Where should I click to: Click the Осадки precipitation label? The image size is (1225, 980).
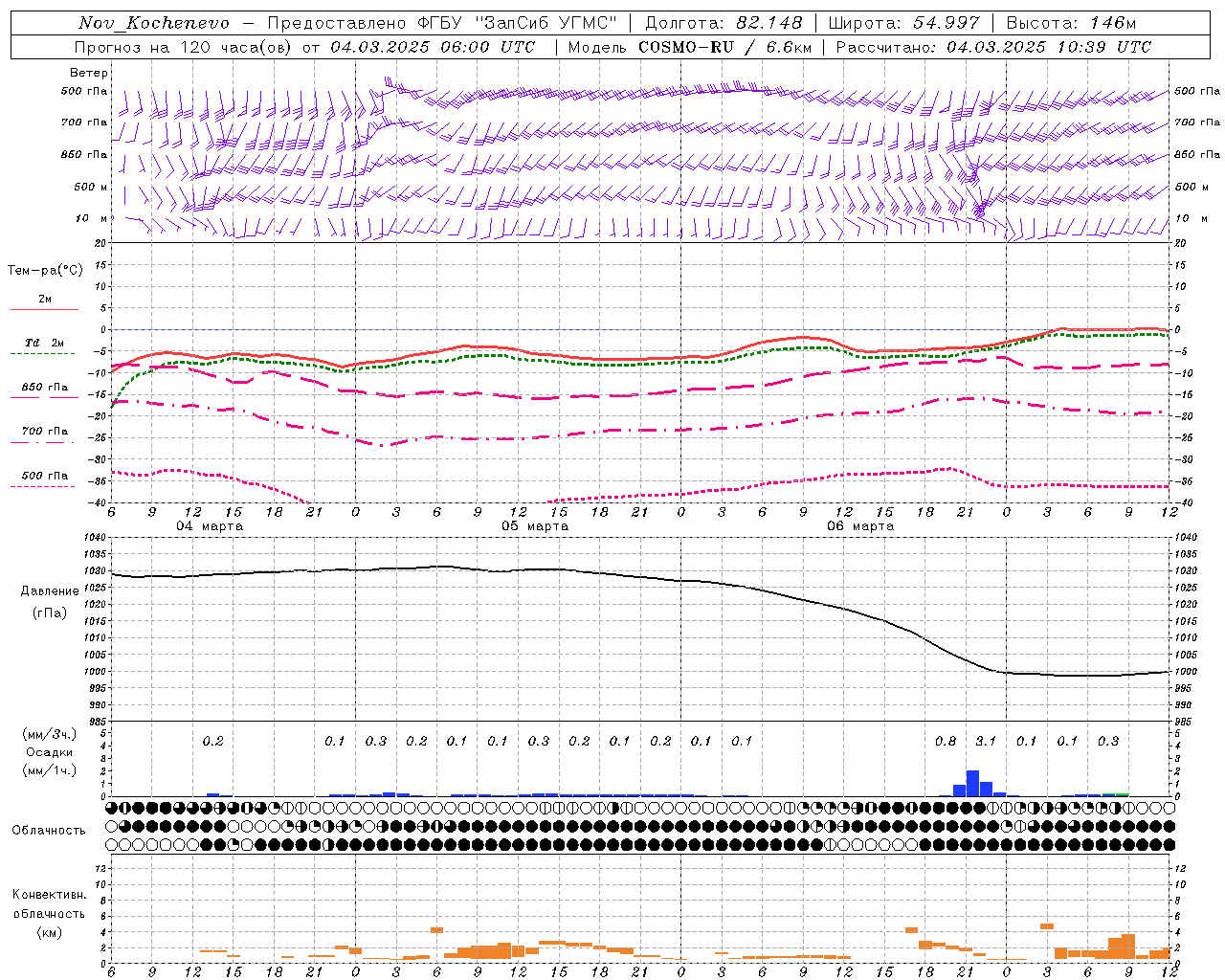(49, 752)
